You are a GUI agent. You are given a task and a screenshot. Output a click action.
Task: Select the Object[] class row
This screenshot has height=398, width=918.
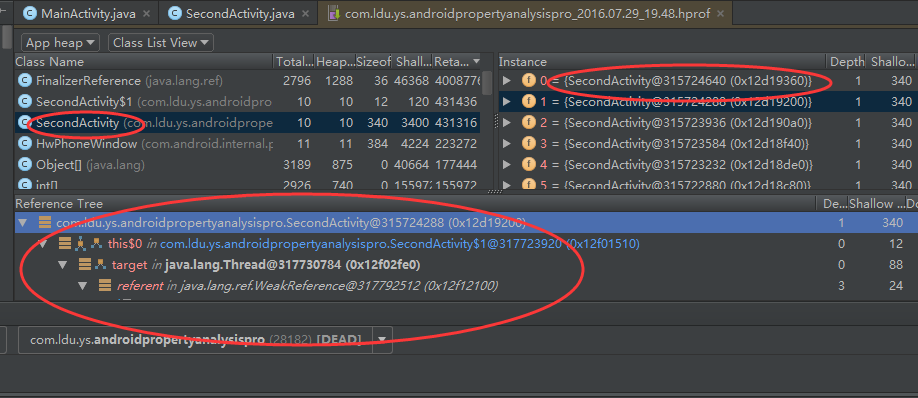247,164
